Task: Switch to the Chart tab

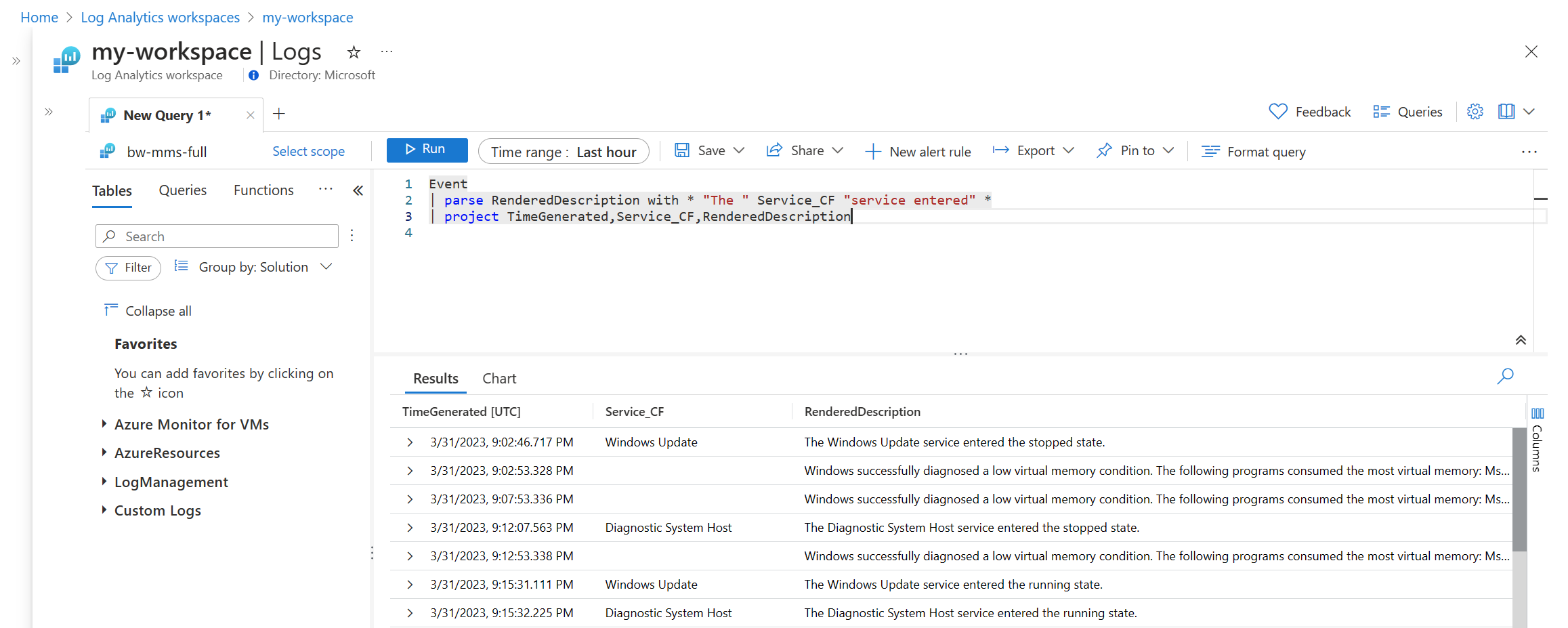Action: pyautogui.click(x=499, y=379)
